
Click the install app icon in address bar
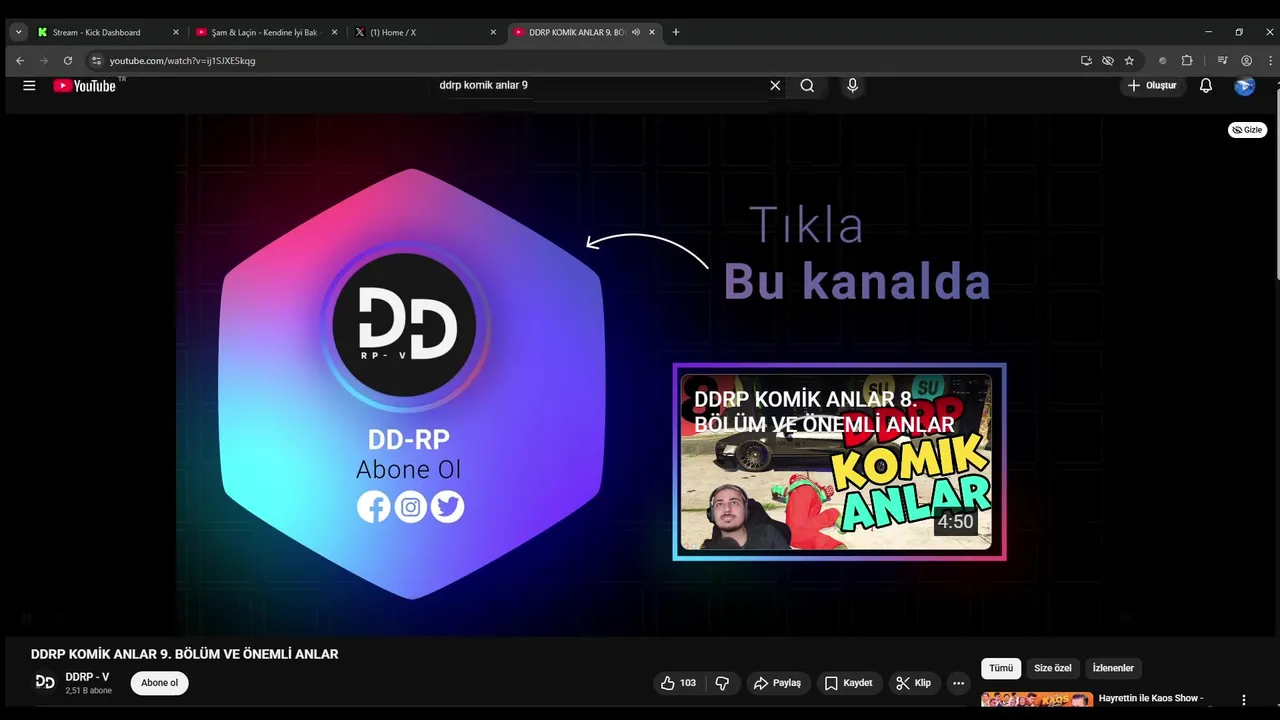1086,61
